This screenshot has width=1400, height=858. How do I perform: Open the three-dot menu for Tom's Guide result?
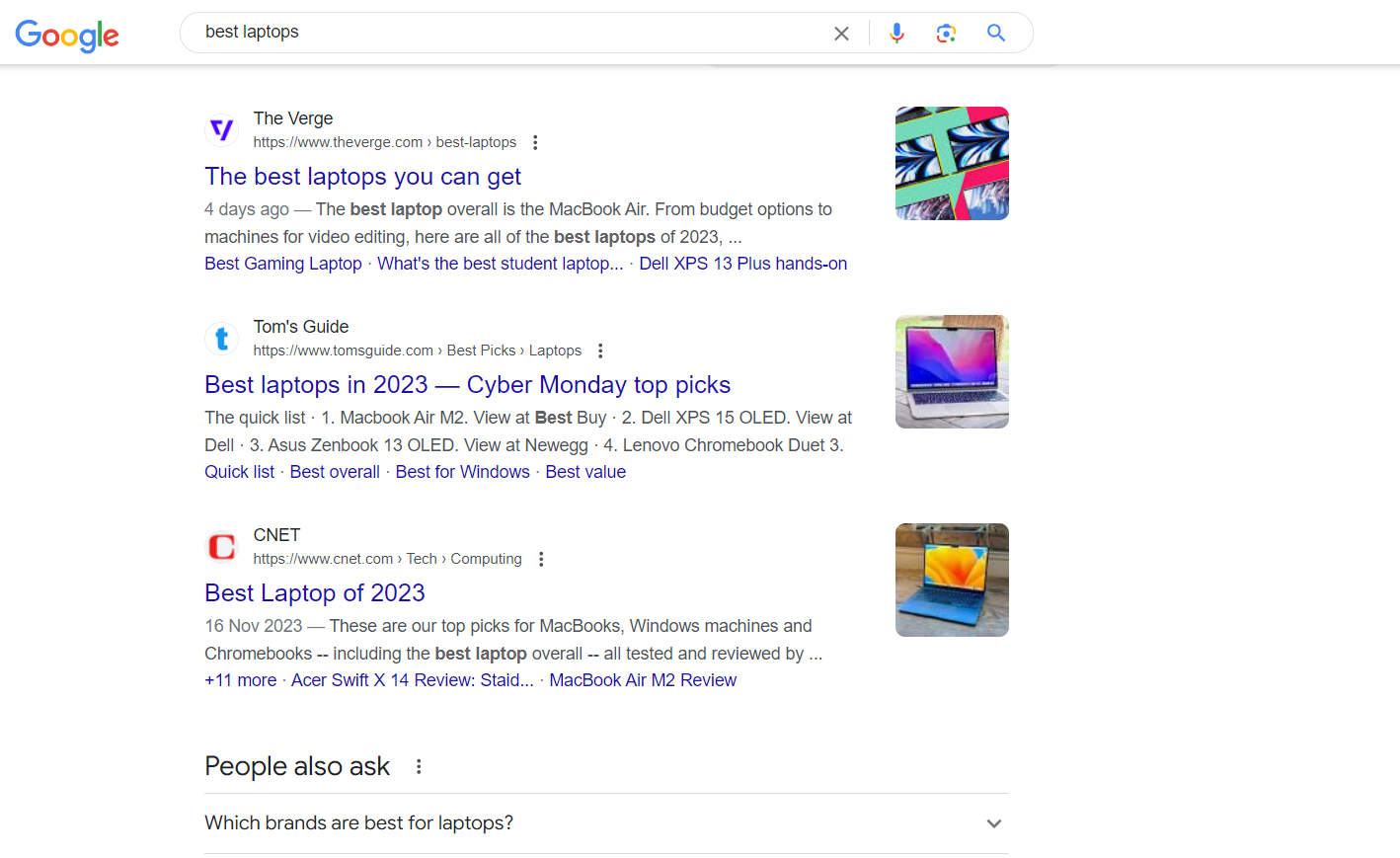[600, 351]
